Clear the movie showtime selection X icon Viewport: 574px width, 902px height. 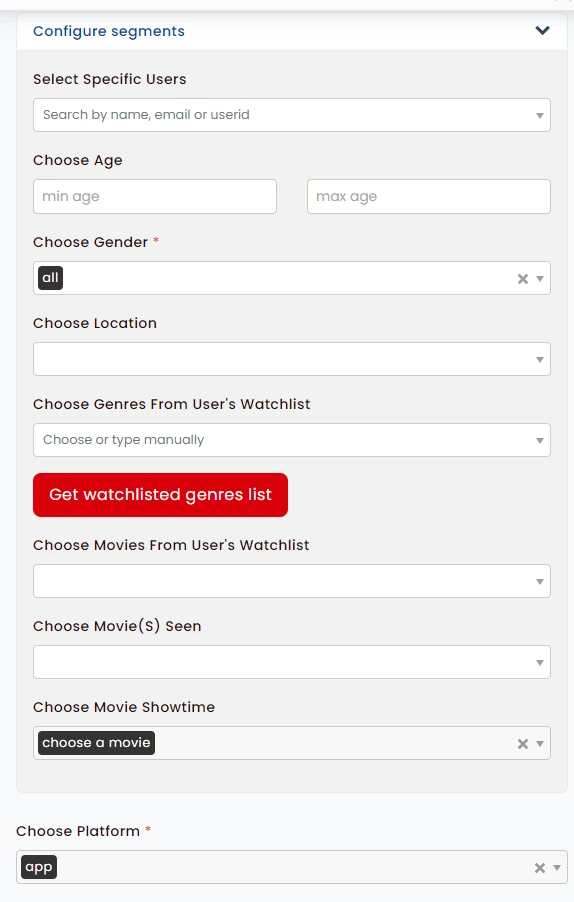coord(523,744)
